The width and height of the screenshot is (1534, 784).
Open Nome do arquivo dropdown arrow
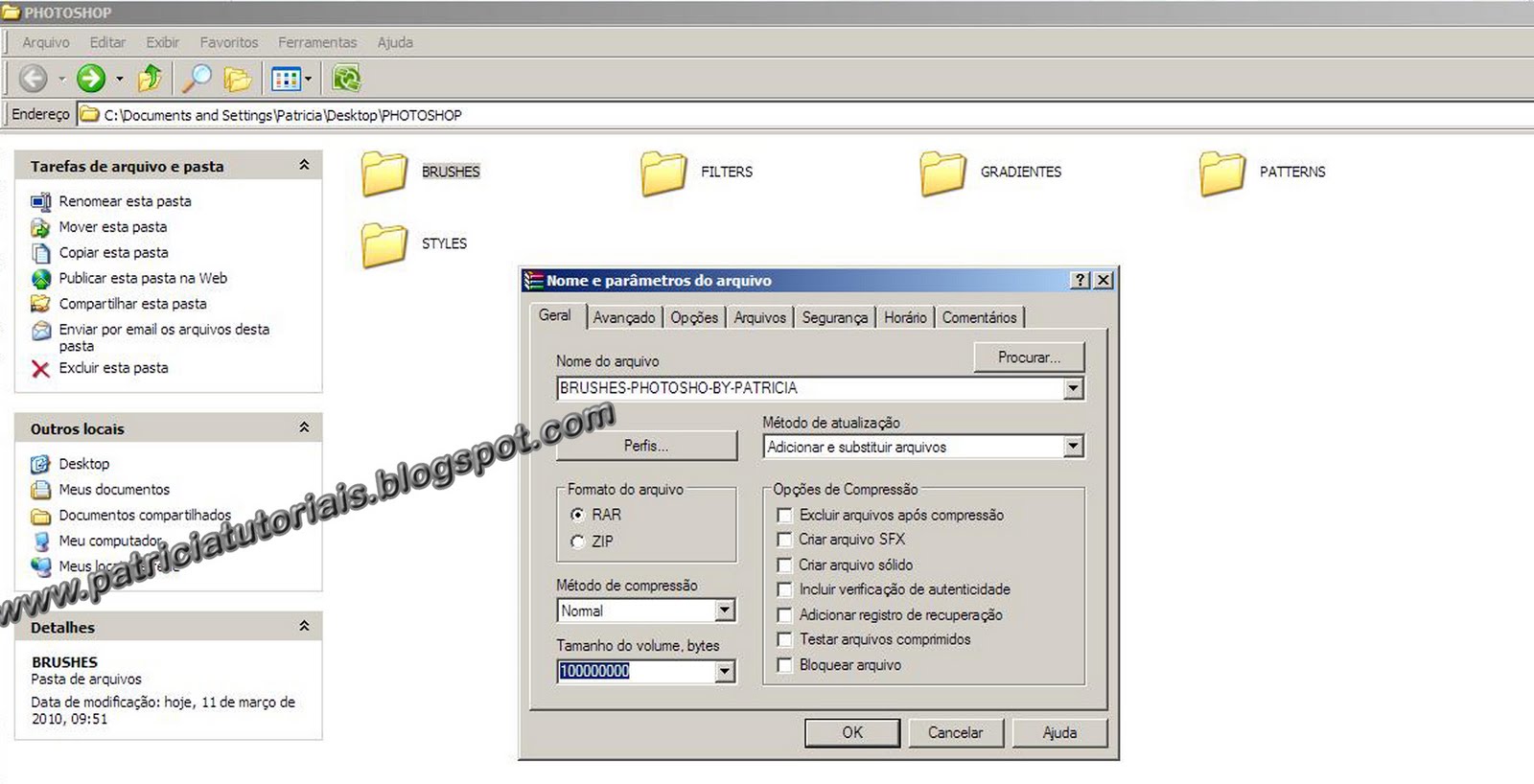(x=1074, y=388)
